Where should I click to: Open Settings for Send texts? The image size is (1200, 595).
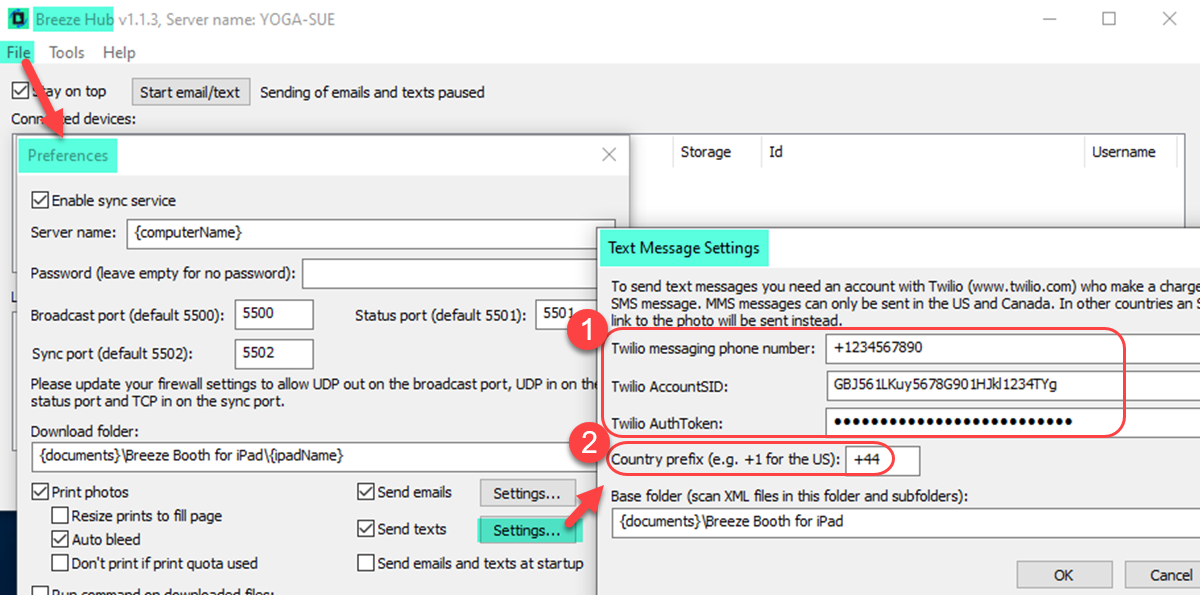pyautogui.click(x=527, y=530)
